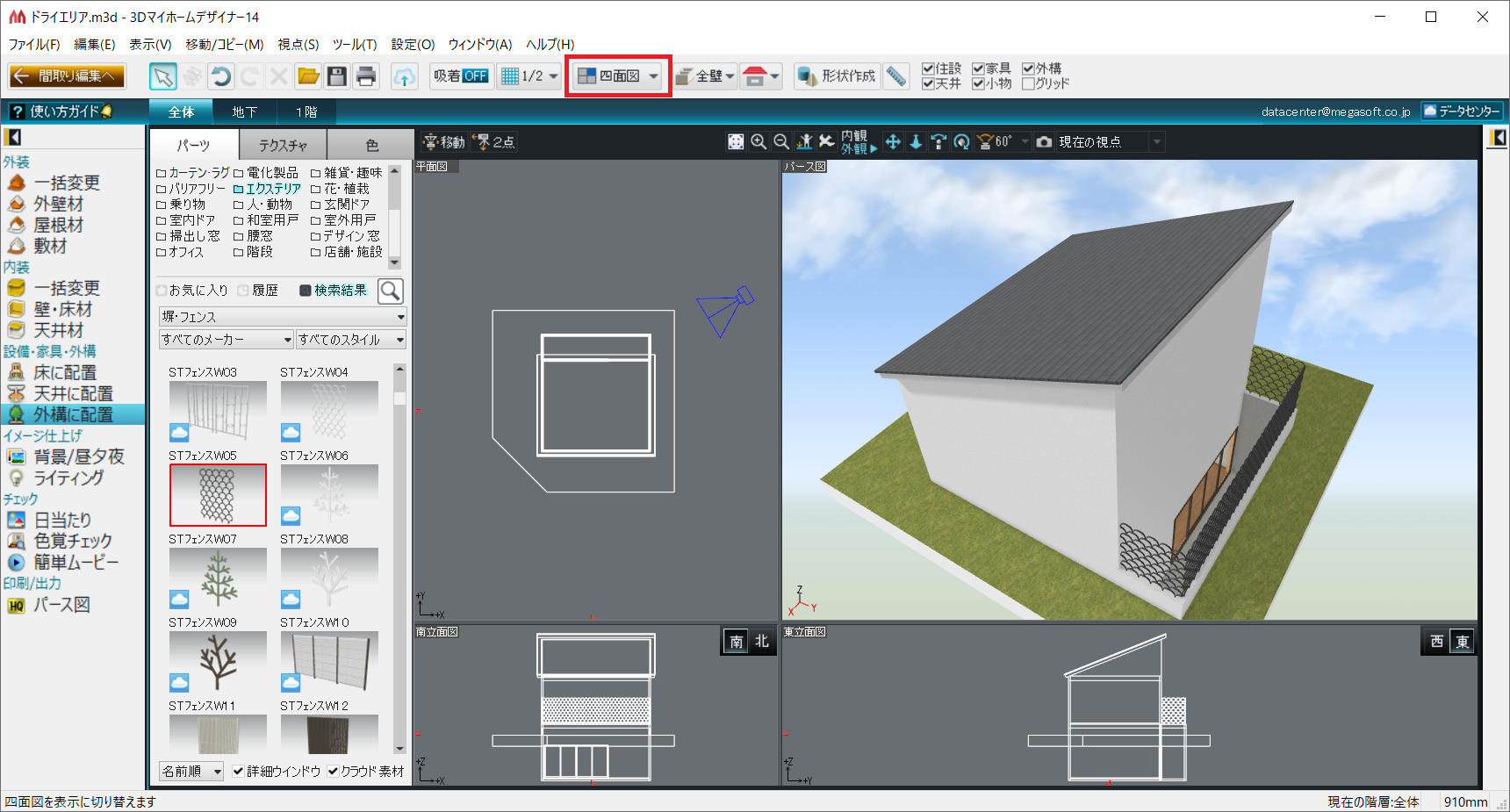The height and width of the screenshot is (812, 1510).
Task: Open the ファイル(F) menu
Action: [x=34, y=44]
